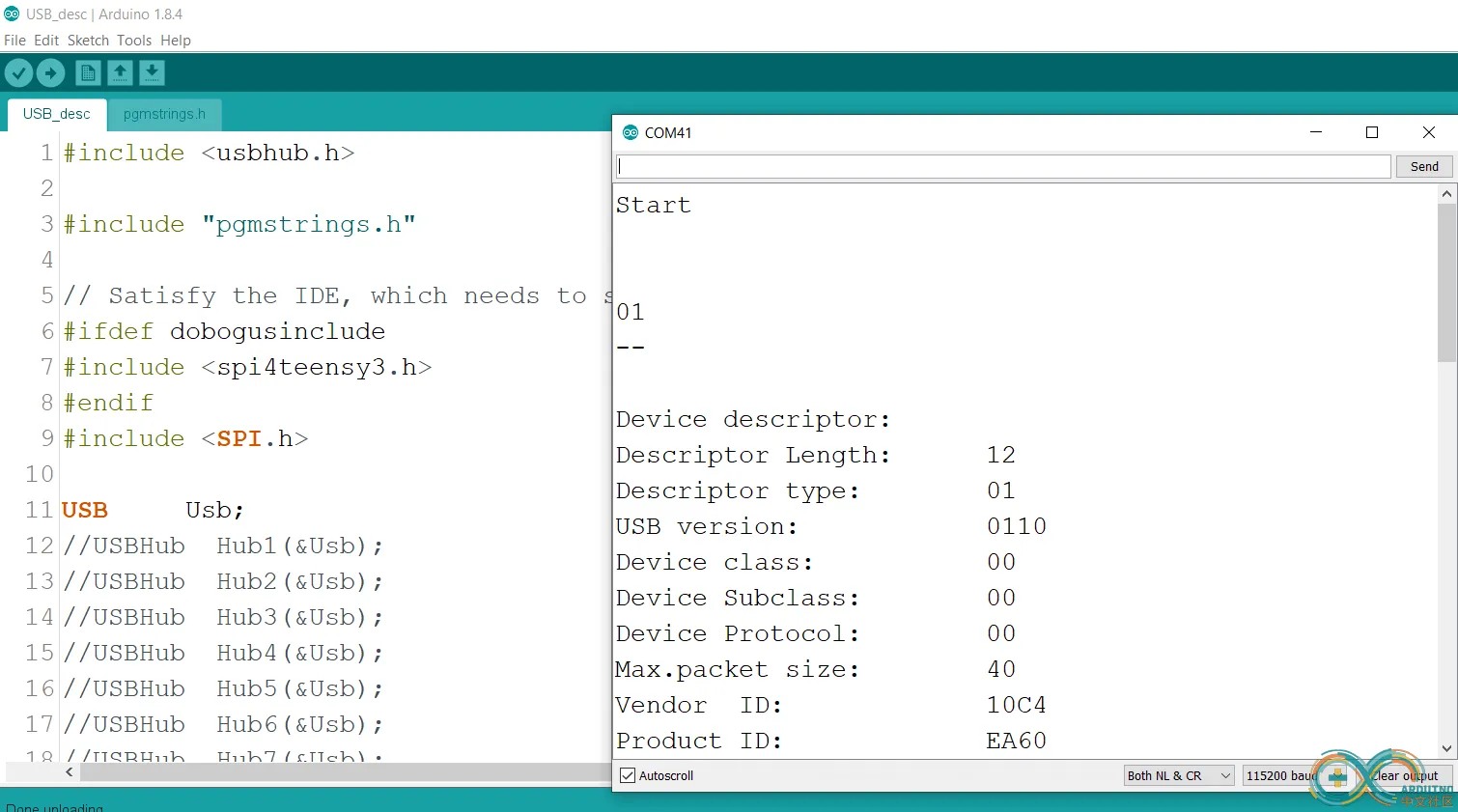Save the sketch using the toolbar icon
1458x812 pixels.
[x=152, y=72]
